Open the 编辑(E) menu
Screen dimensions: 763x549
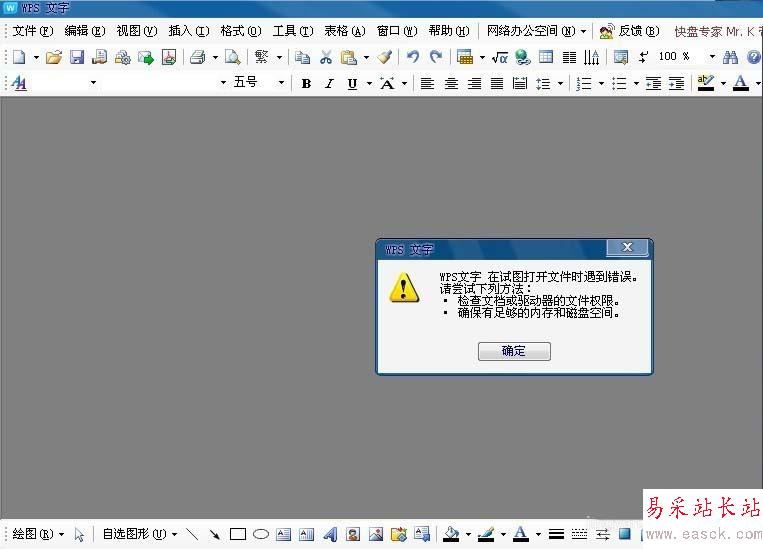click(x=85, y=31)
